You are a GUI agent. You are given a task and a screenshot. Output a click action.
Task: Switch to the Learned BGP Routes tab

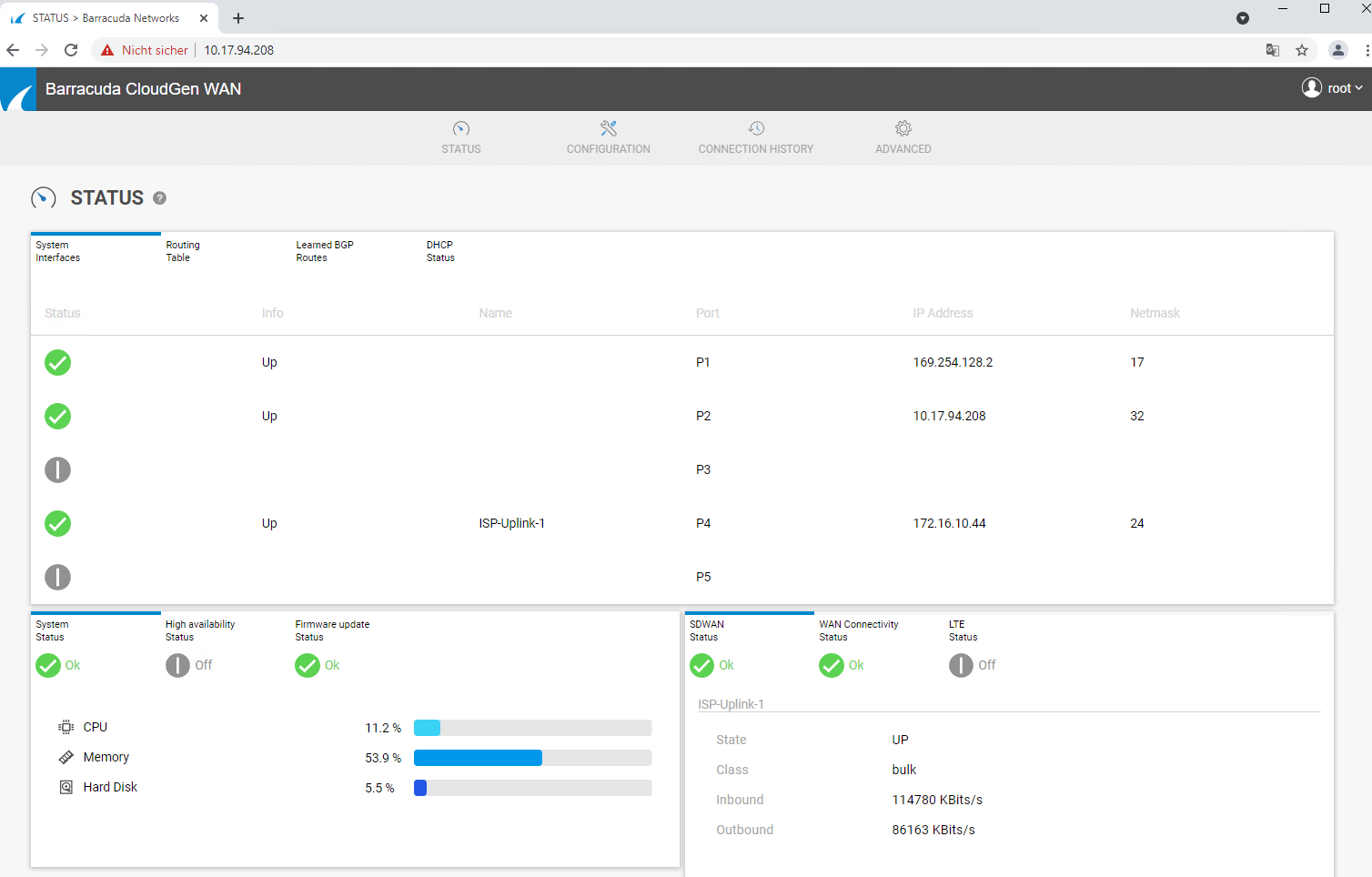356,251
